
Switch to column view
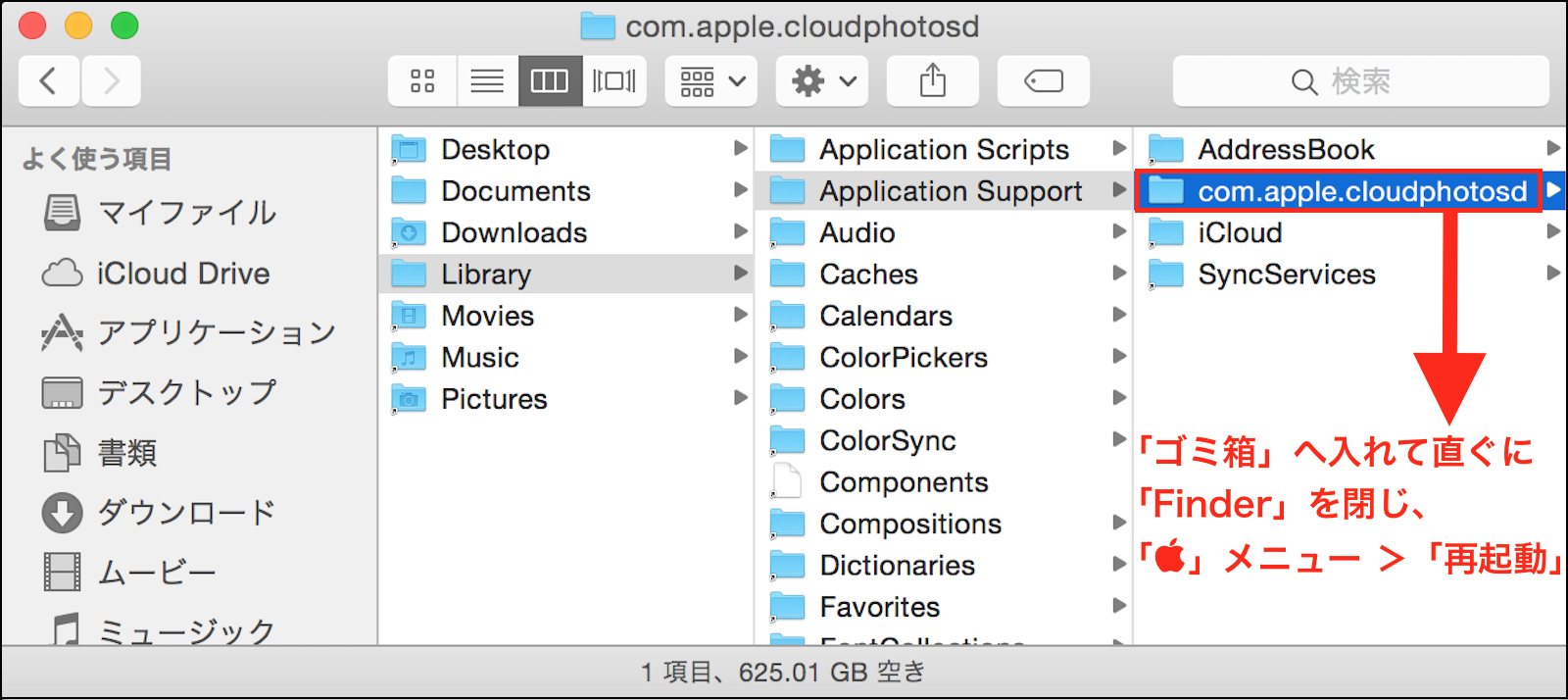pyautogui.click(x=550, y=80)
